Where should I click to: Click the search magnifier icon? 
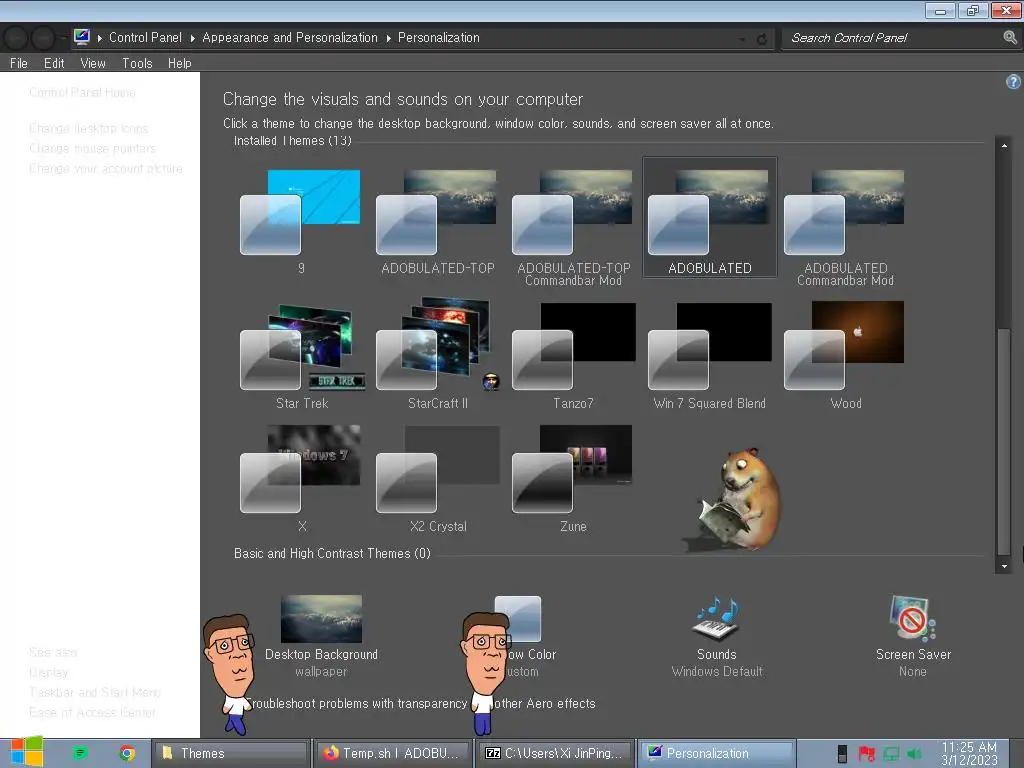1010,38
